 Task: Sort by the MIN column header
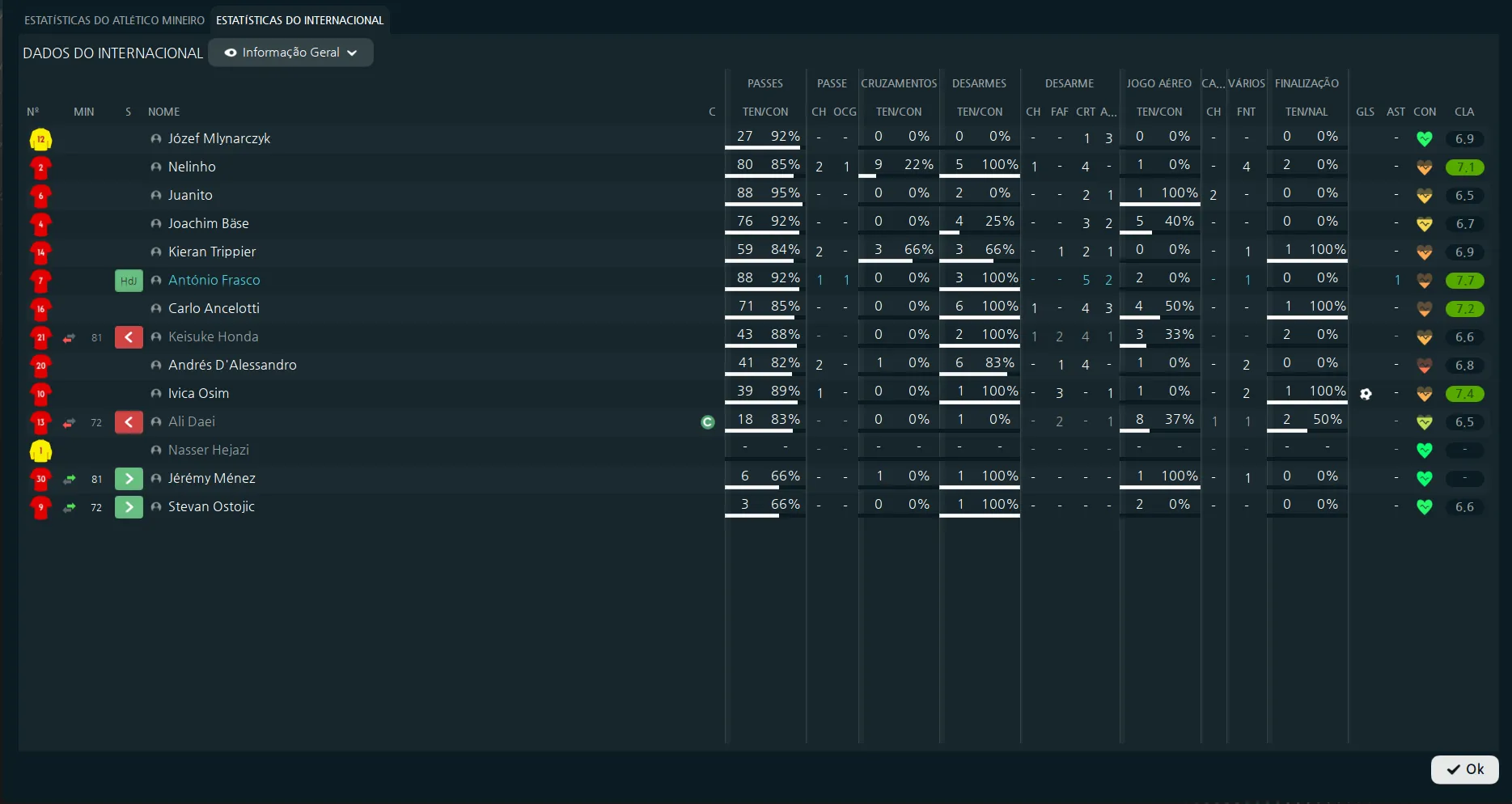click(84, 112)
